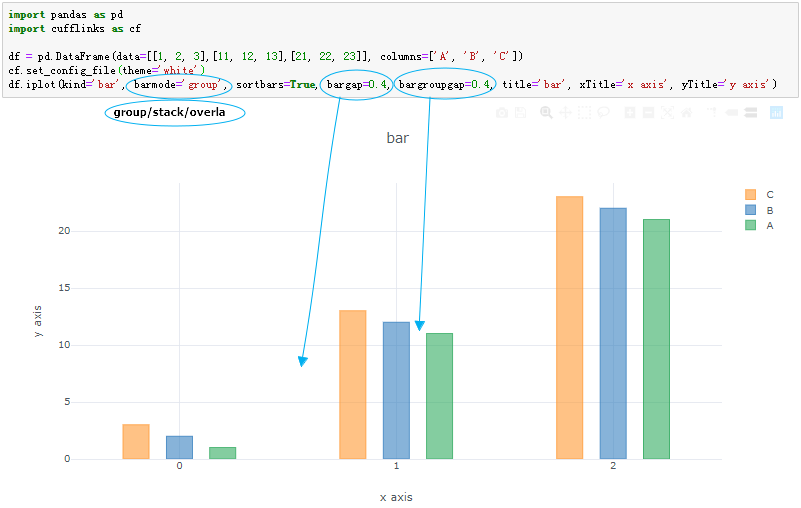This screenshot has height=508, width=801.
Task: Click the y-axis tick label "5"
Action: [x=67, y=402]
